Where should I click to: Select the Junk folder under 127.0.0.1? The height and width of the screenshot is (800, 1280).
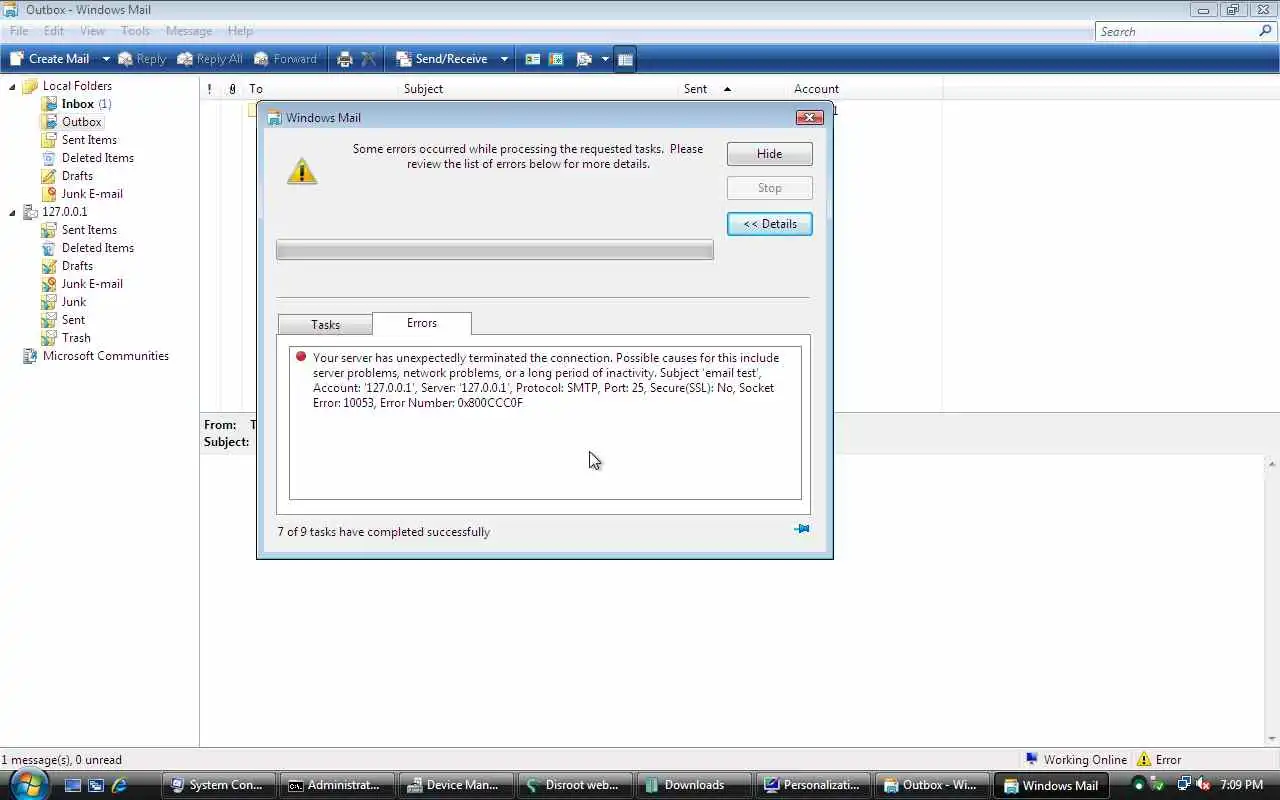(64, 302)
